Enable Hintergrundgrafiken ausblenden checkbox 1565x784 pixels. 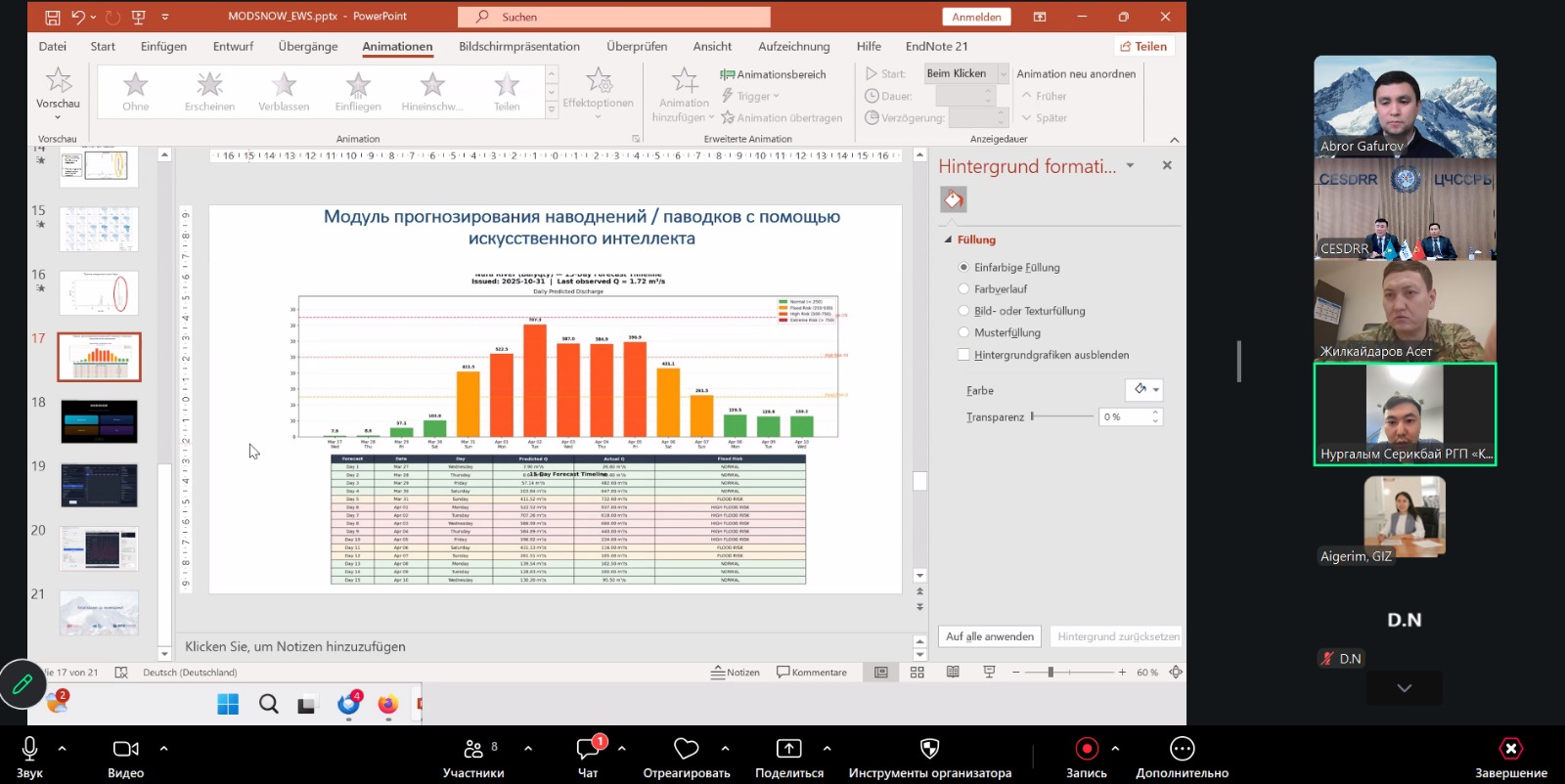pos(964,356)
